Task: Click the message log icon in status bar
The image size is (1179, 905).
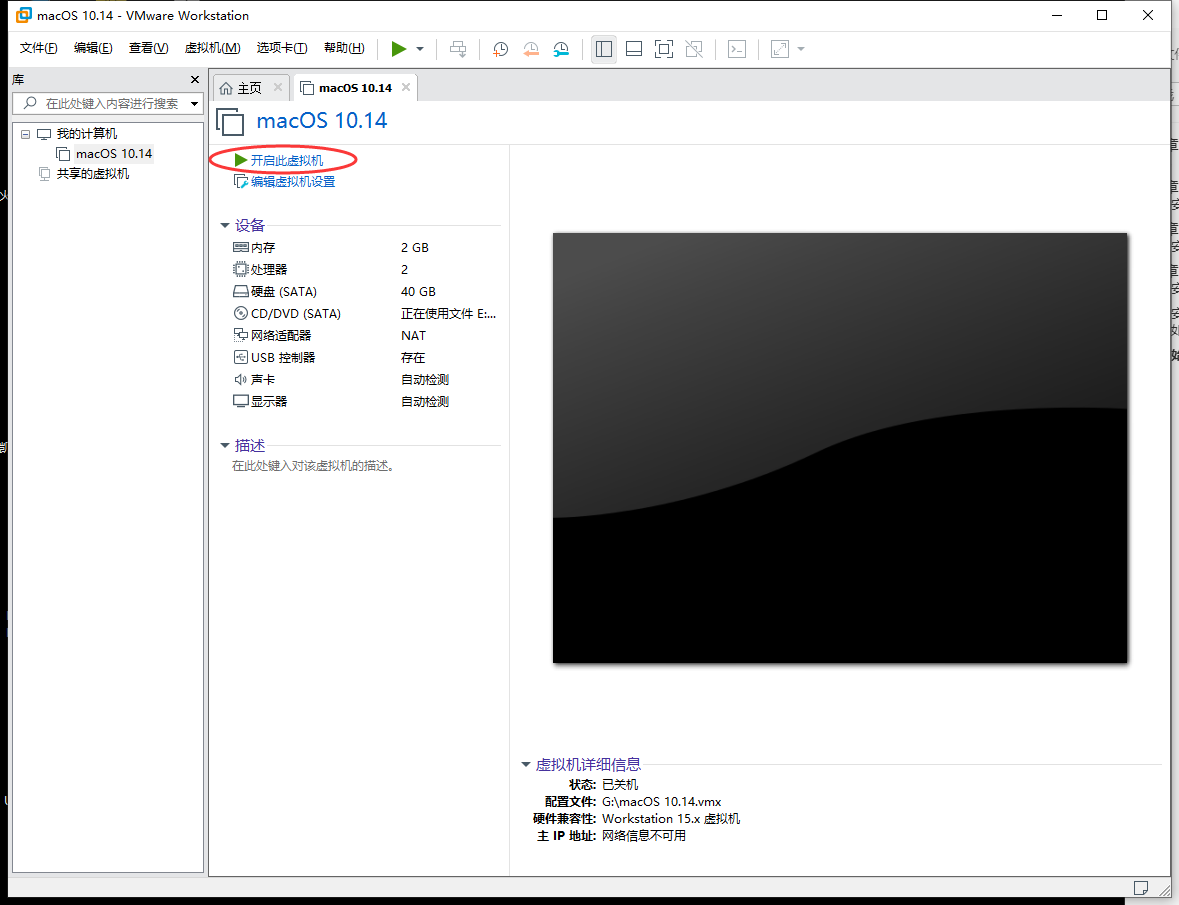Action: coord(1141,888)
